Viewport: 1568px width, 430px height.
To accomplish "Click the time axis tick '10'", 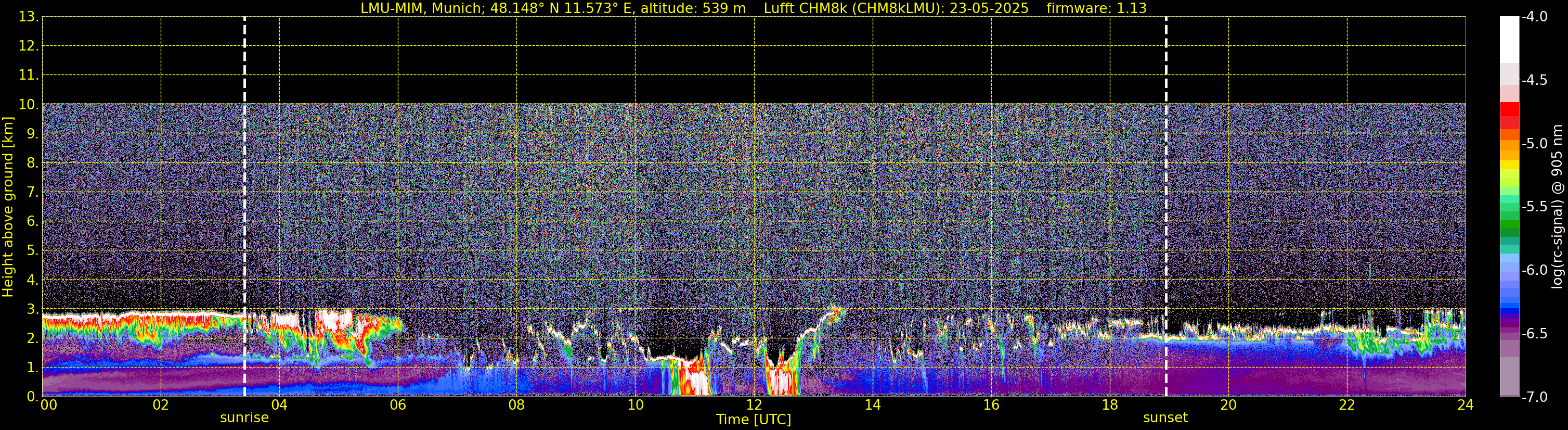I will coord(636,405).
